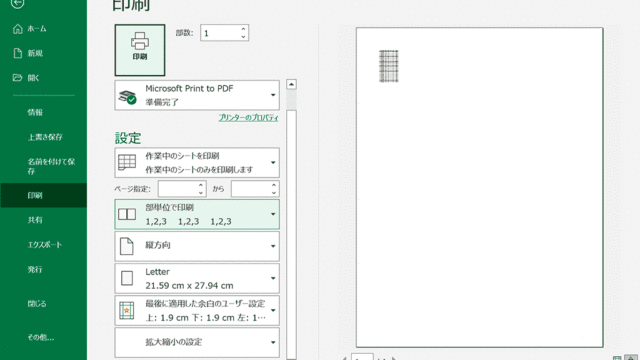
Task: Click the custom margins star icon
Action: (127, 310)
